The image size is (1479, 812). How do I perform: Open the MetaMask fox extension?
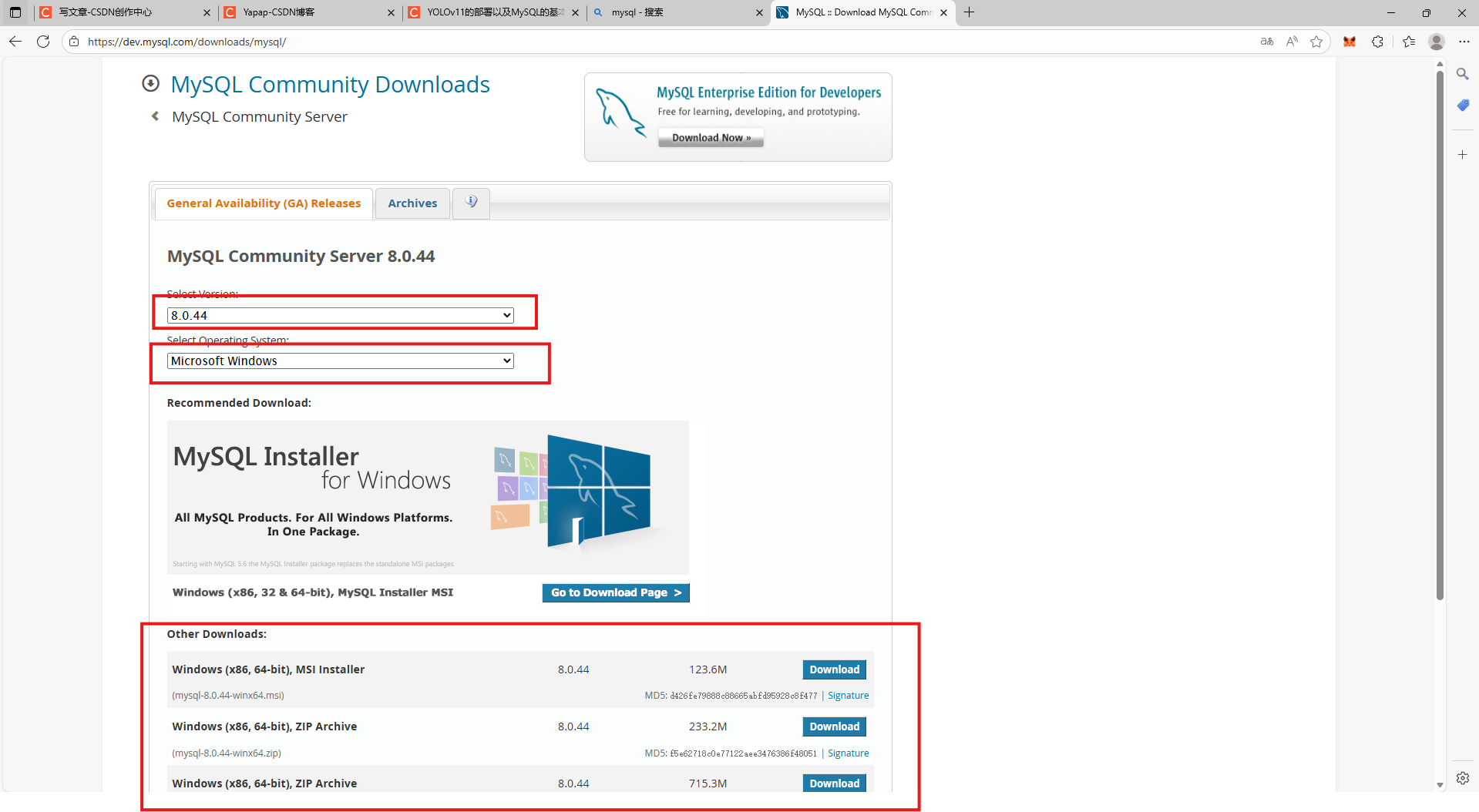click(x=1350, y=42)
